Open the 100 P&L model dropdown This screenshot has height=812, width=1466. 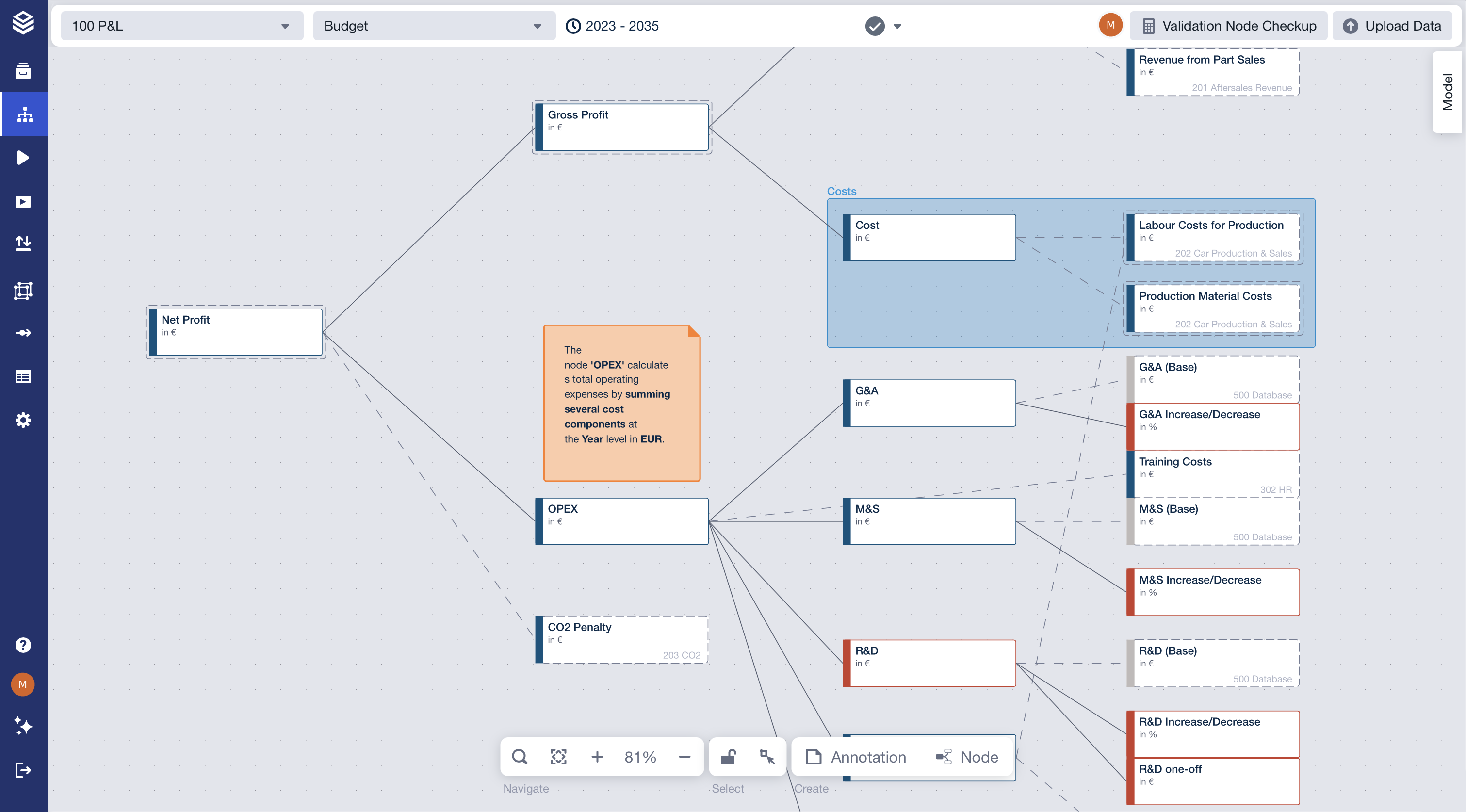(x=181, y=26)
